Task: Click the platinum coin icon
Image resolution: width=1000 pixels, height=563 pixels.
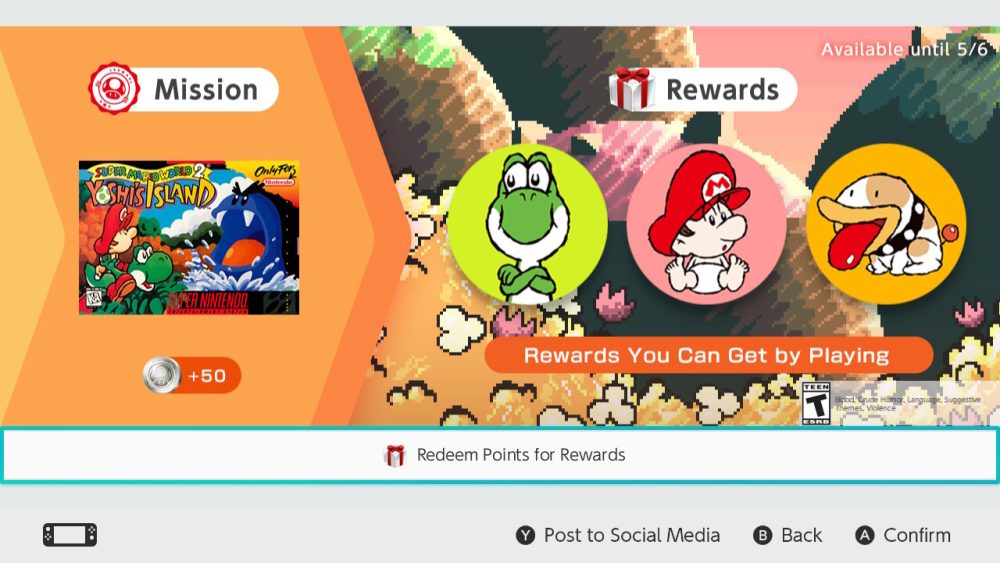Action: coord(161,376)
